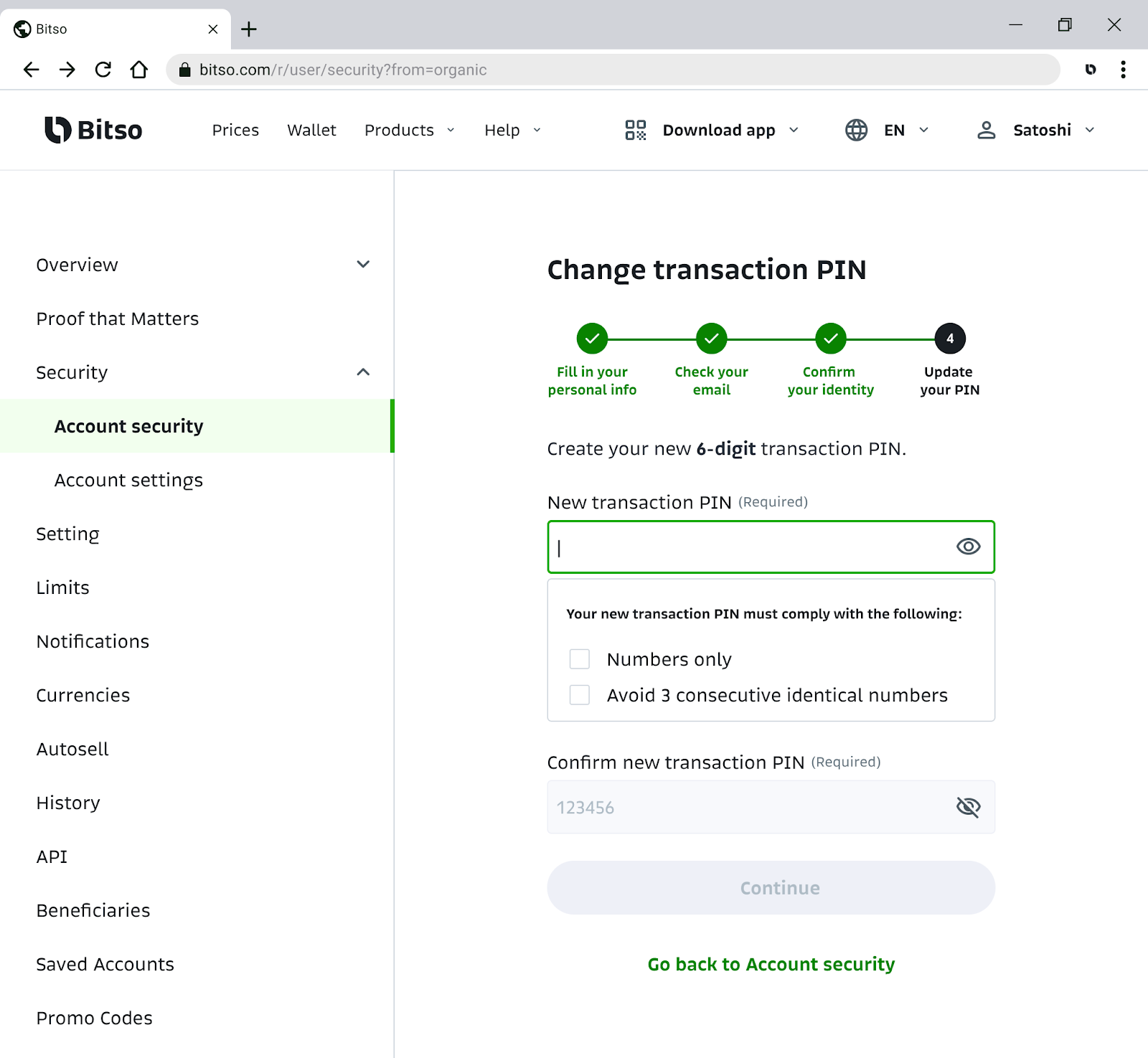Click the padlock icon in the address bar
The height and width of the screenshot is (1058, 1148).
click(x=184, y=70)
